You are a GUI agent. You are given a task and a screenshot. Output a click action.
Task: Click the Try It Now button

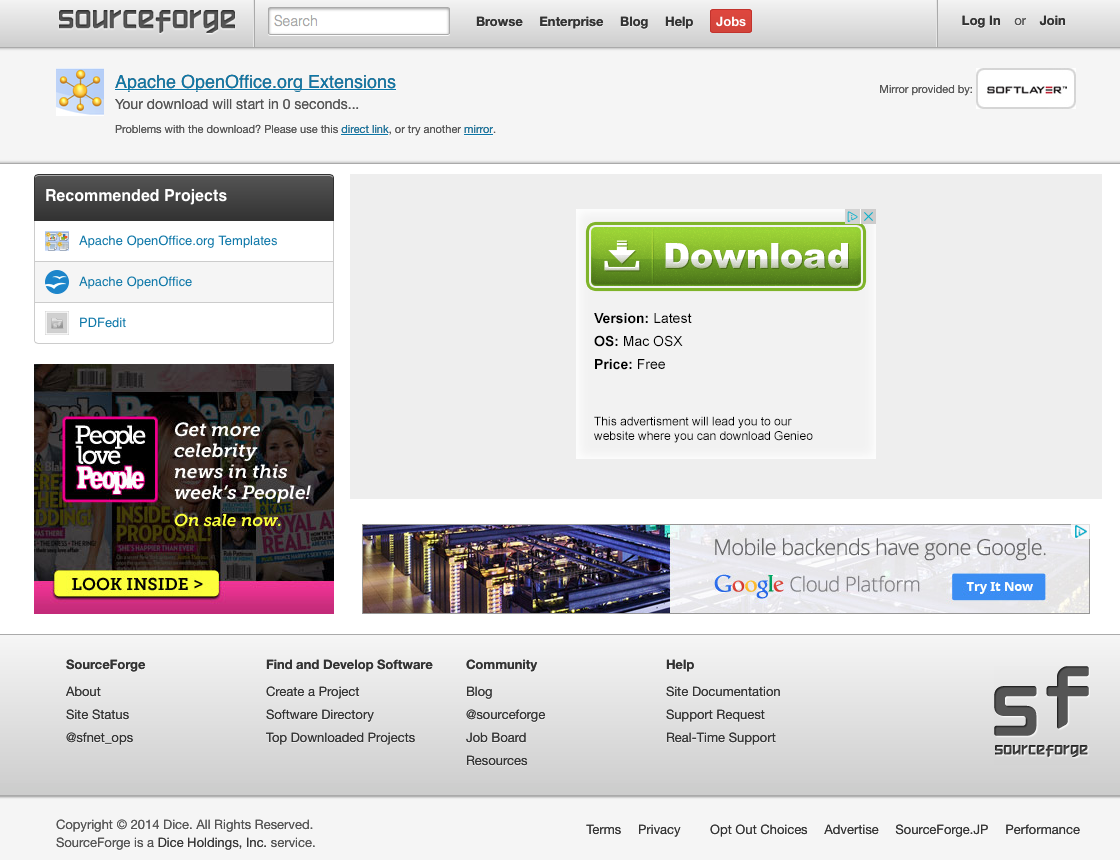pos(999,586)
